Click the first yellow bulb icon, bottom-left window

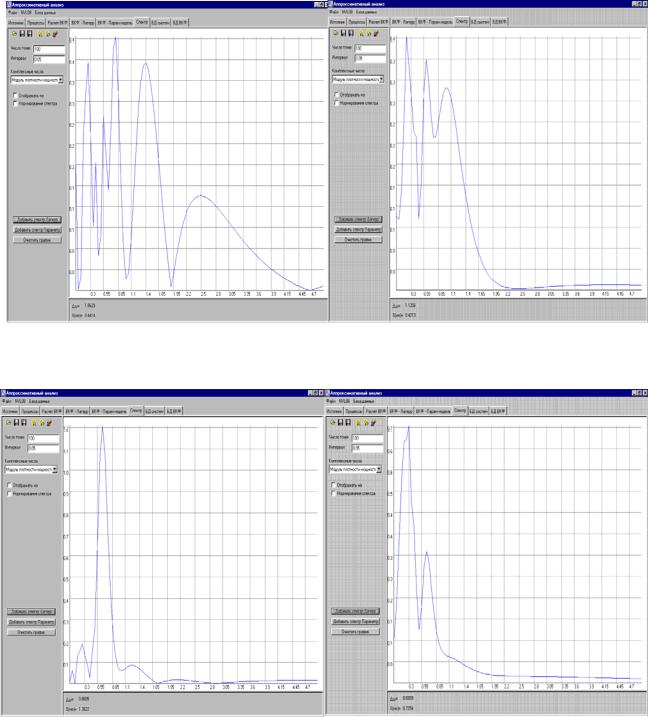coord(34,423)
